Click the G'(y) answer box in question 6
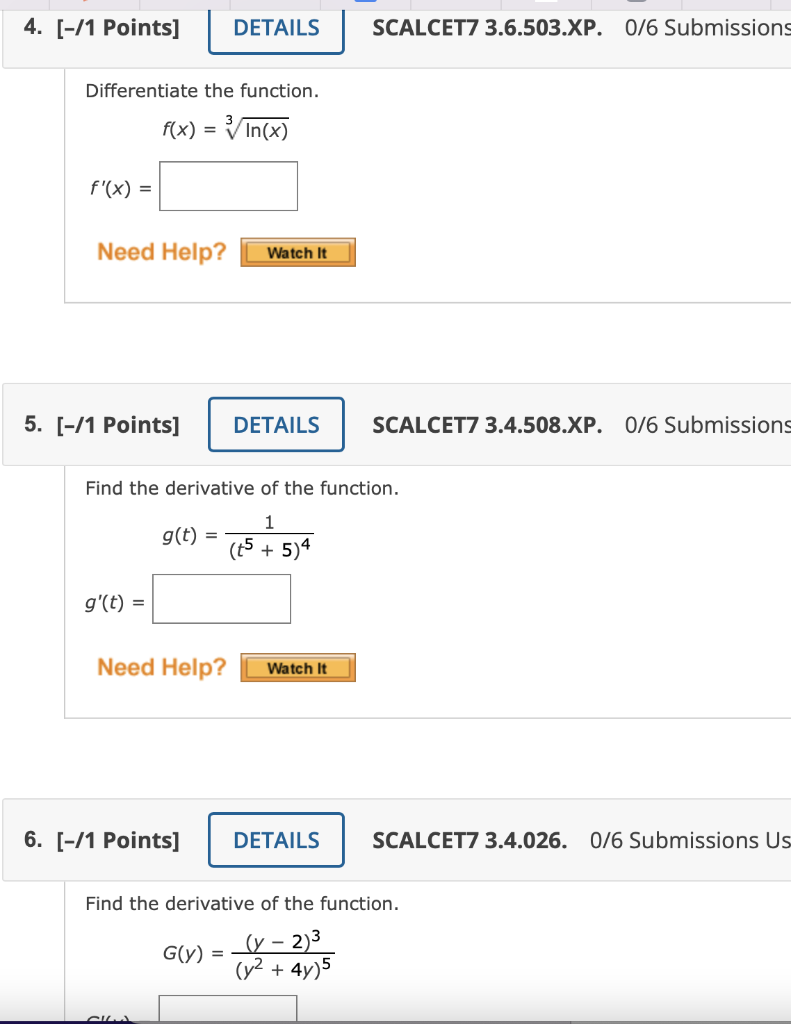This screenshot has width=791, height=1024. click(x=227, y=1013)
